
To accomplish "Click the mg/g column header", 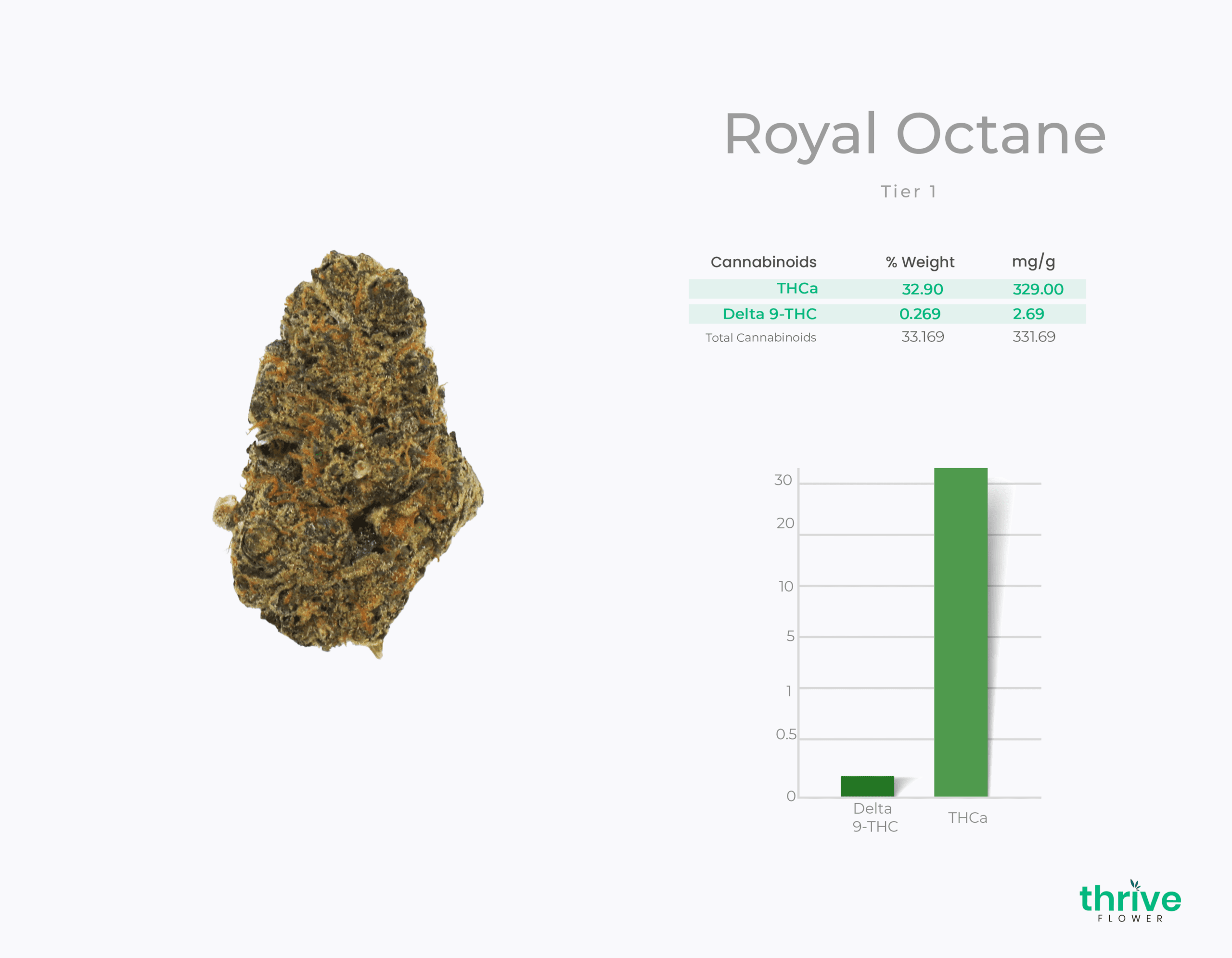I will coord(1033,262).
